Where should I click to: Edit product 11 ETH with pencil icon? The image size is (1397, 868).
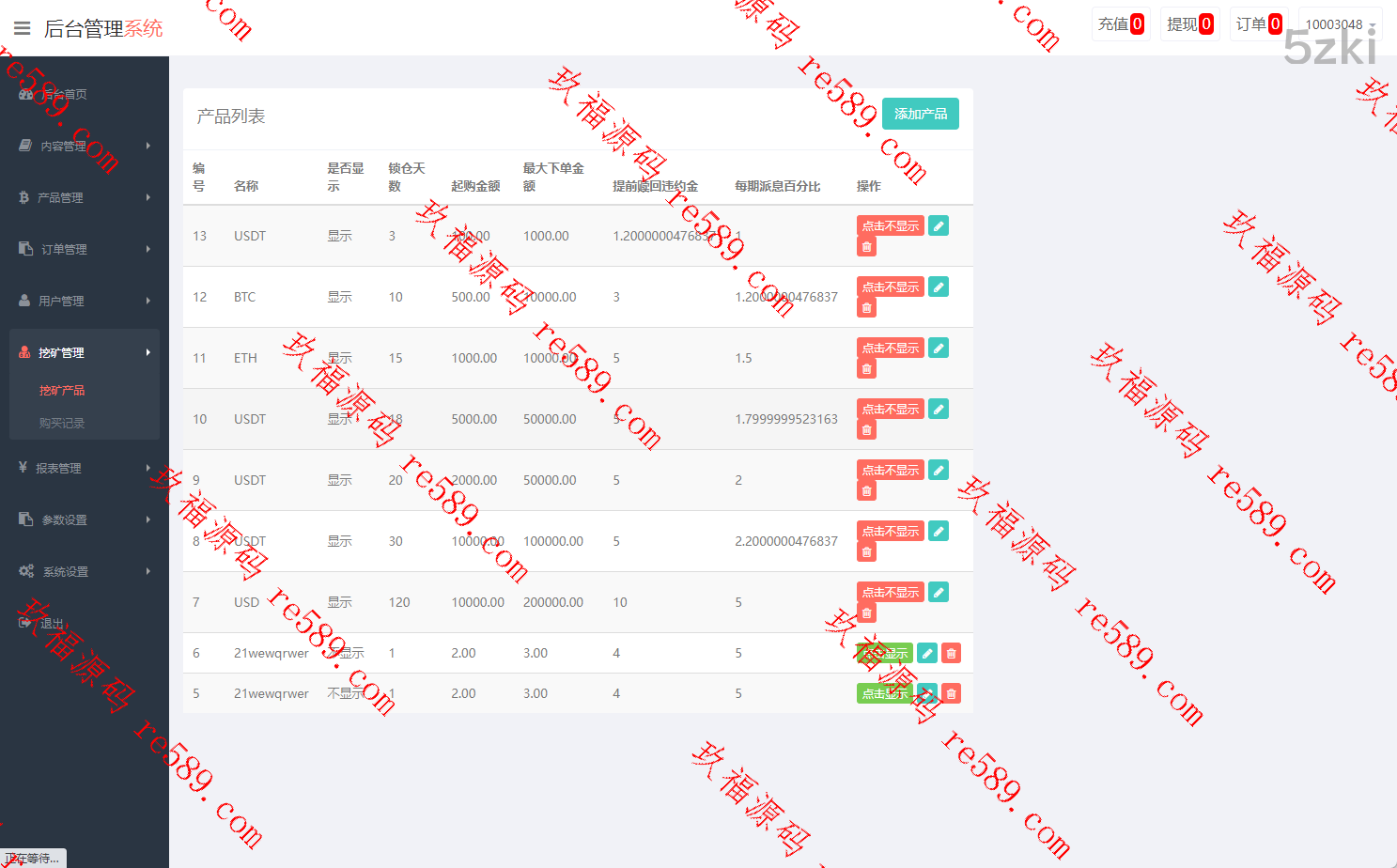[x=938, y=348]
